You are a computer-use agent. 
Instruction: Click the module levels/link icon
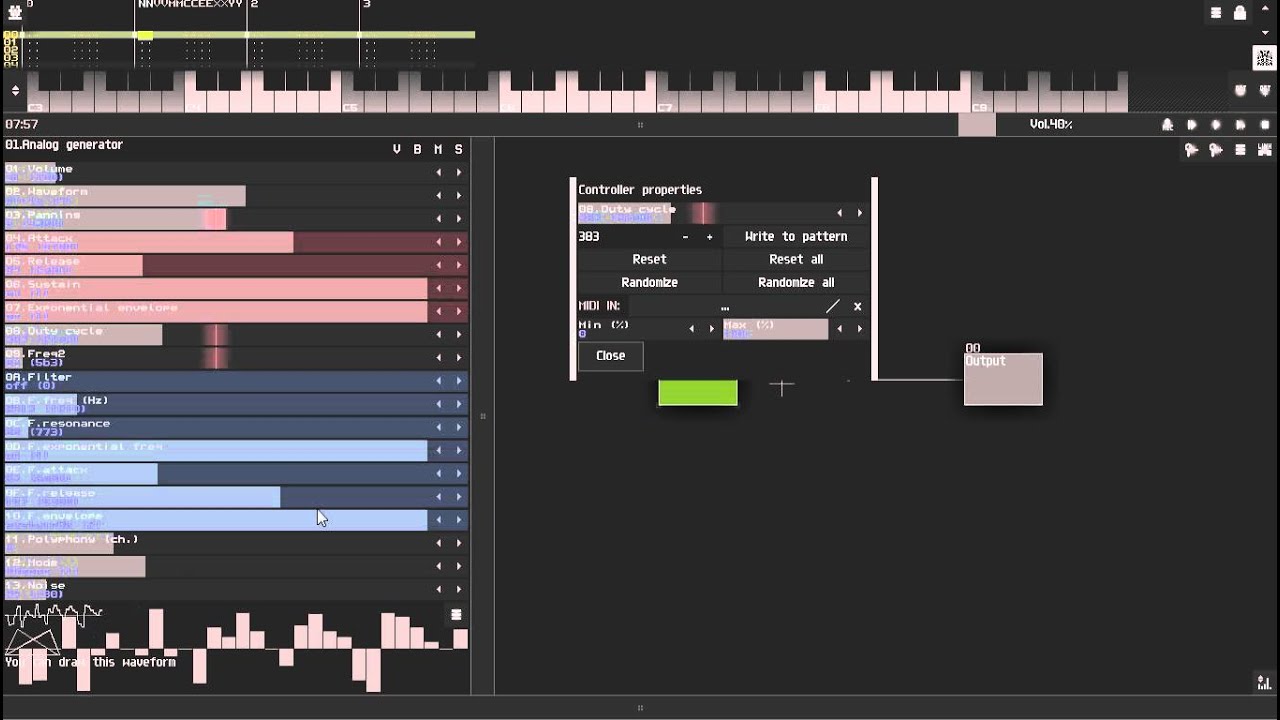pyautogui.click(x=1265, y=150)
